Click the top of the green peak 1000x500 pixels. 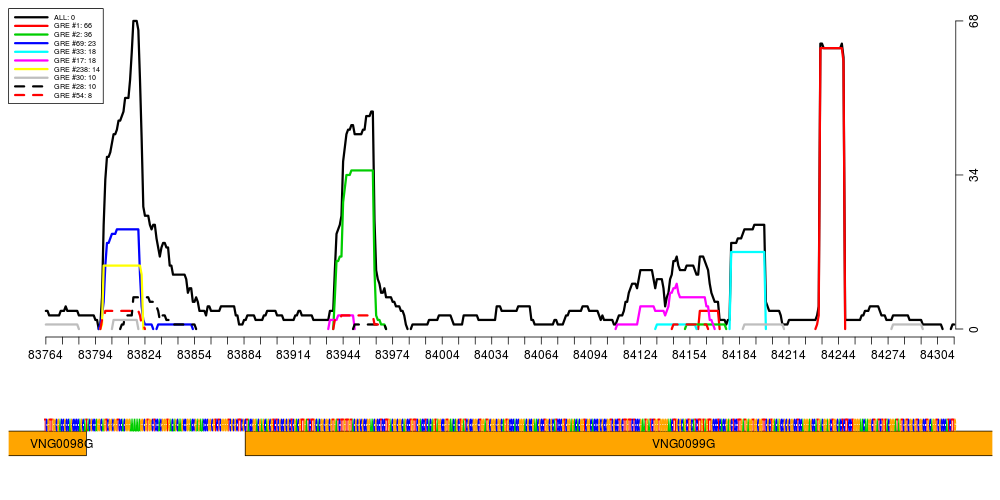coord(361,171)
